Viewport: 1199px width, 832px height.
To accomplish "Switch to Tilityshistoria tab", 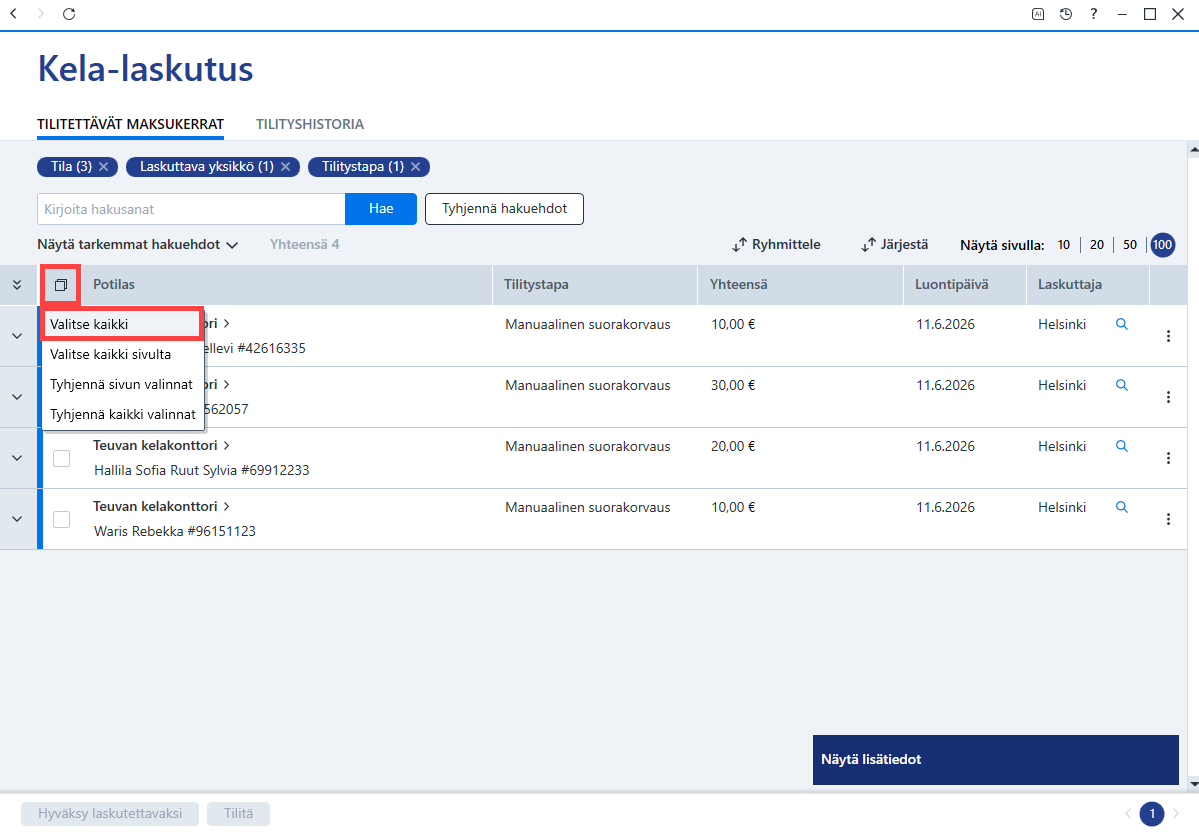I will [310, 124].
